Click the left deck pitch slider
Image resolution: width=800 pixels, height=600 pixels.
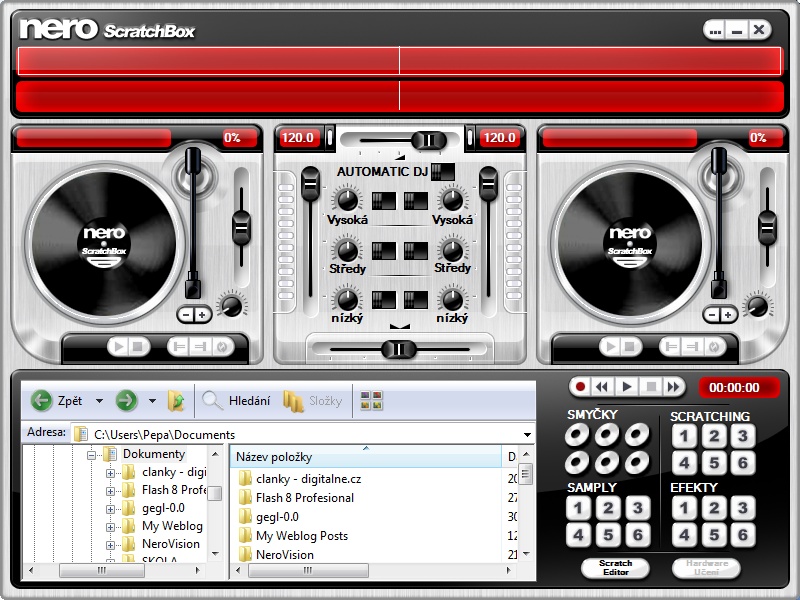(x=241, y=228)
